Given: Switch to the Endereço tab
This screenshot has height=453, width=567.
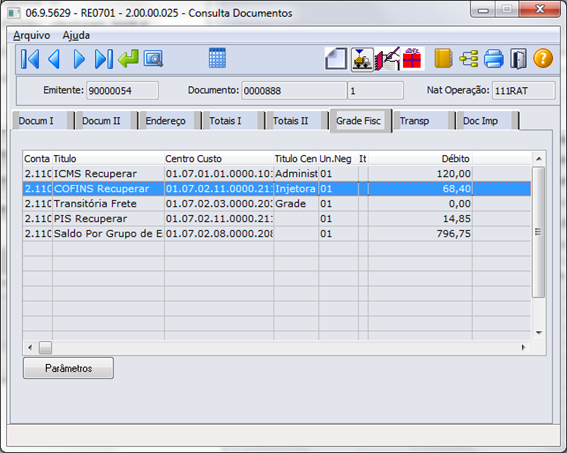Looking at the screenshot, I should (170, 121).
